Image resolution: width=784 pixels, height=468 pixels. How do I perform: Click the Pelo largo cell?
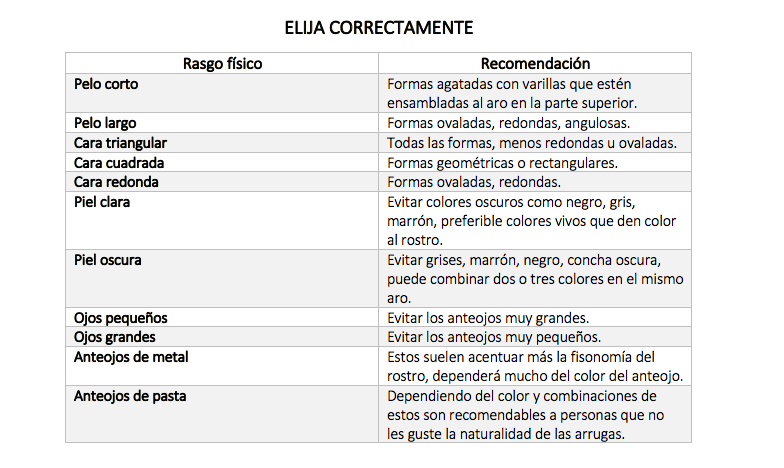pyautogui.click(x=106, y=123)
